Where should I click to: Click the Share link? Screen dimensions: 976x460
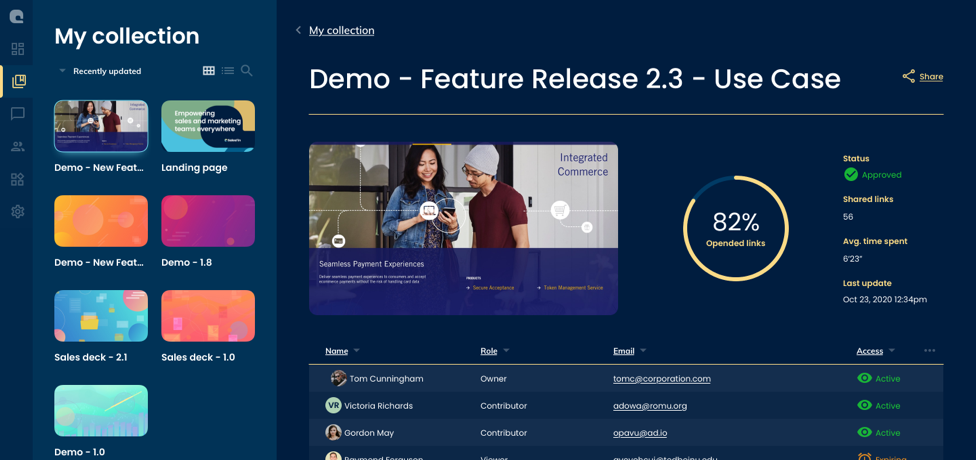930,77
